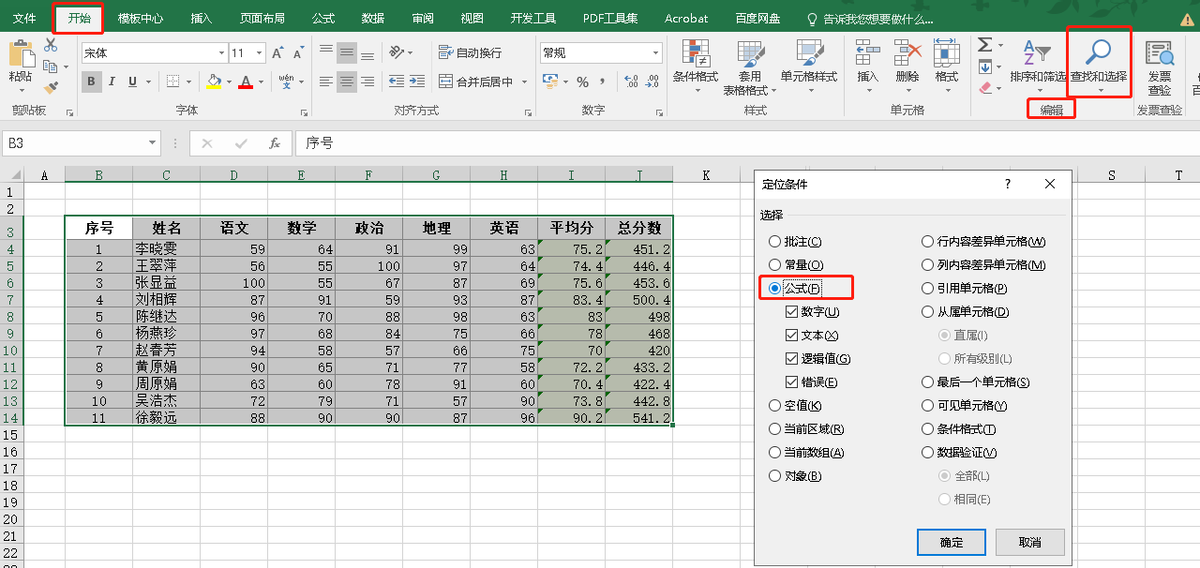Uncheck the 数字 checkbox
The image size is (1200, 568).
pos(792,312)
